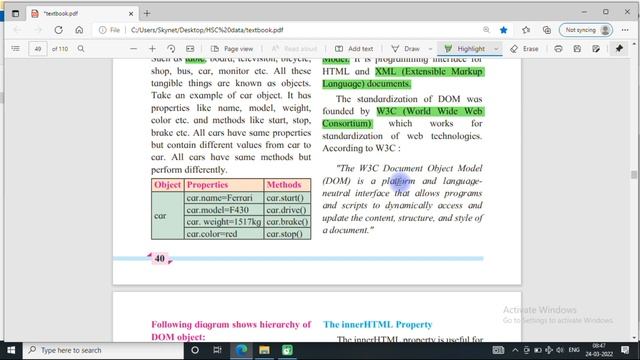Open Task View on taskbar
The width and height of the screenshot is (640, 360).
click(x=217, y=350)
